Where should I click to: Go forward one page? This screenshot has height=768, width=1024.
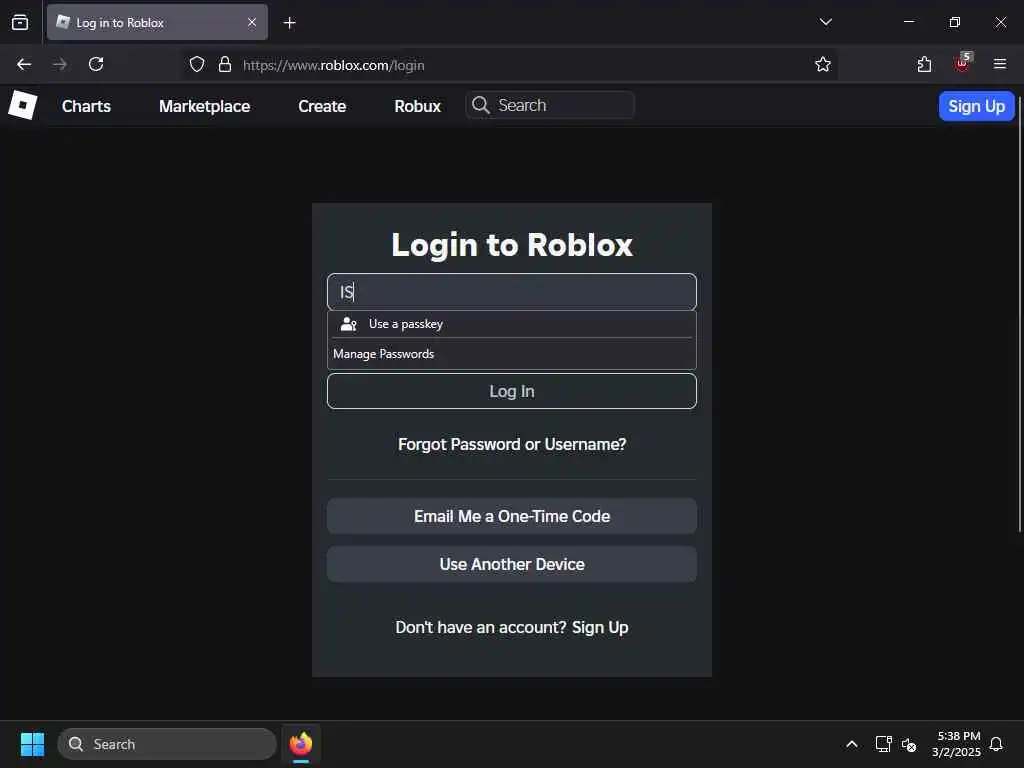60,65
